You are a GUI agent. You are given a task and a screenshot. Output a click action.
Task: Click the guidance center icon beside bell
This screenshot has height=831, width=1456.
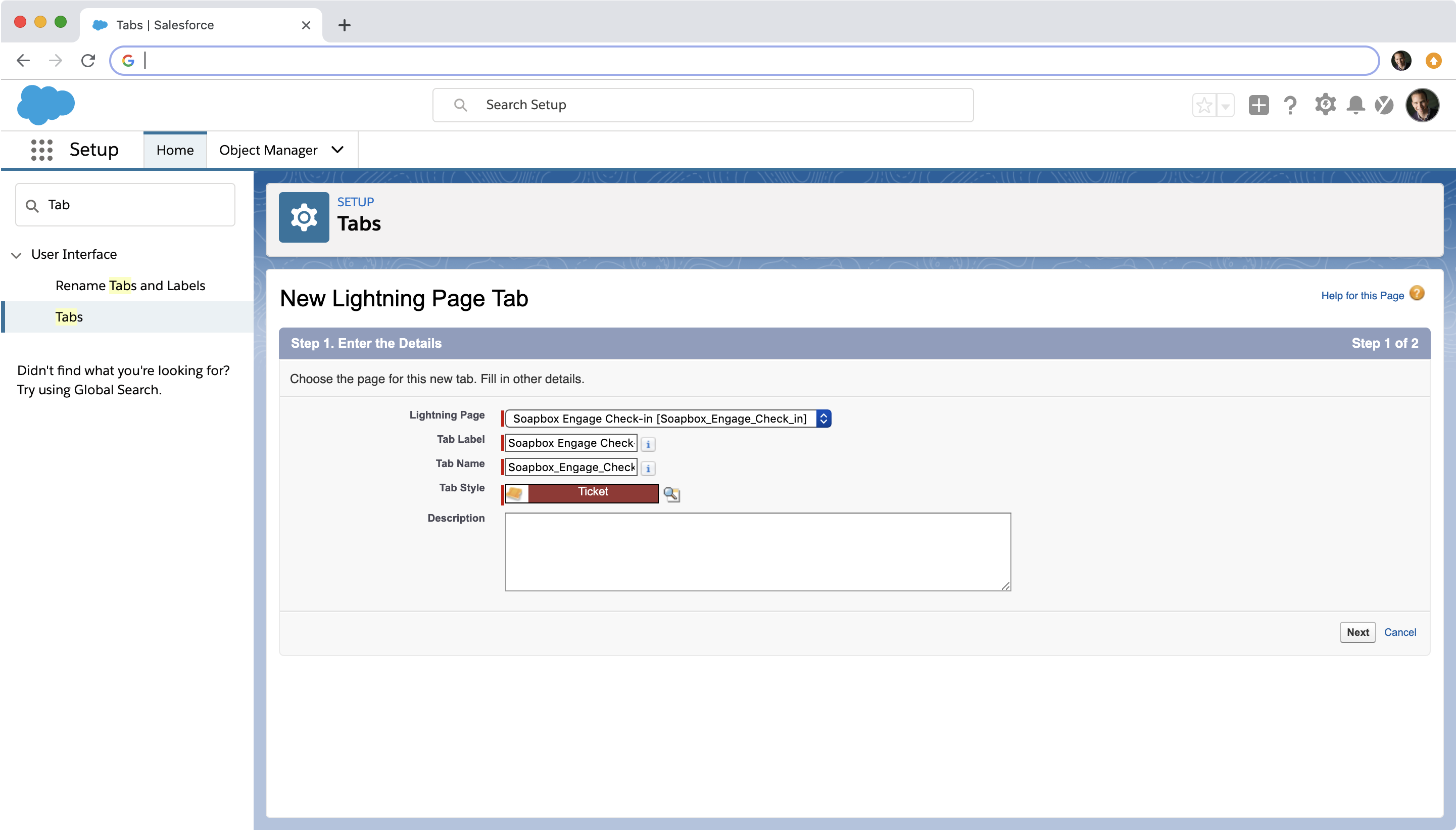(1384, 105)
